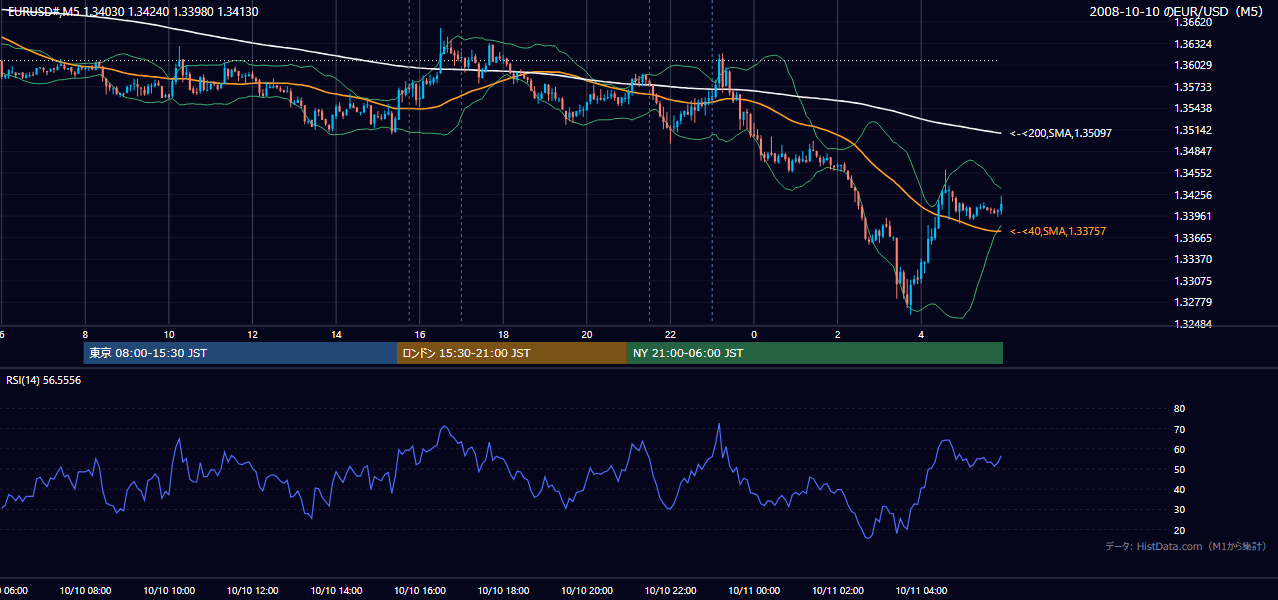1278x600 pixels.
Task: Click the 10/11 00:00 date label
Action: 754,591
